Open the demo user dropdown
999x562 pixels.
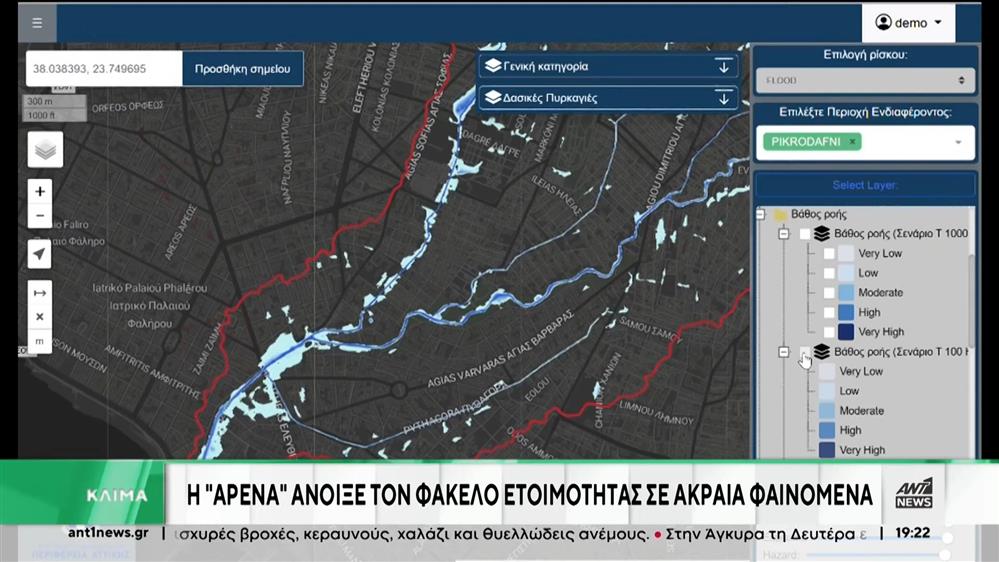(x=908, y=23)
